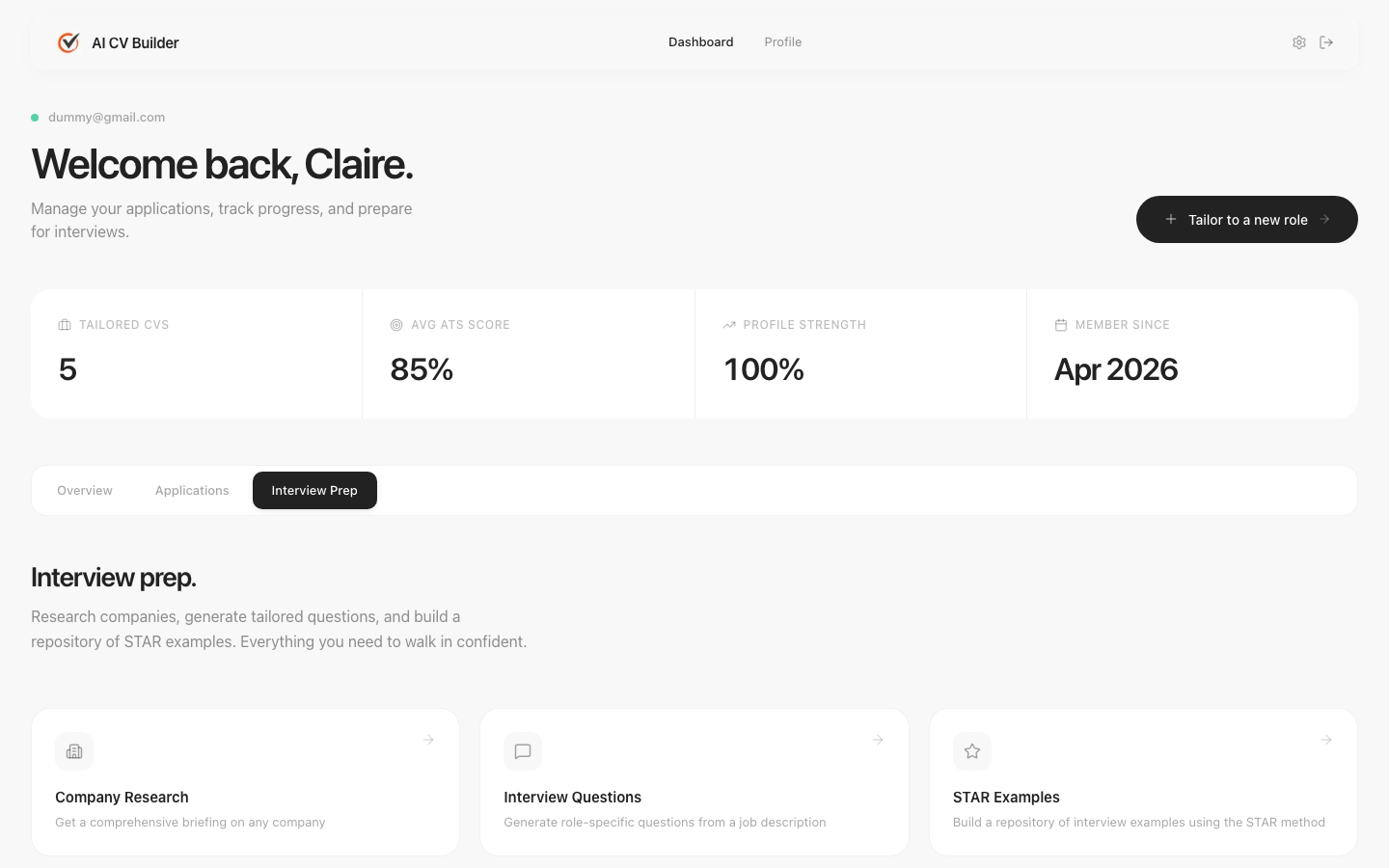Click the 85% ATS score value
Screen dimensions: 1389x868
coord(422,369)
